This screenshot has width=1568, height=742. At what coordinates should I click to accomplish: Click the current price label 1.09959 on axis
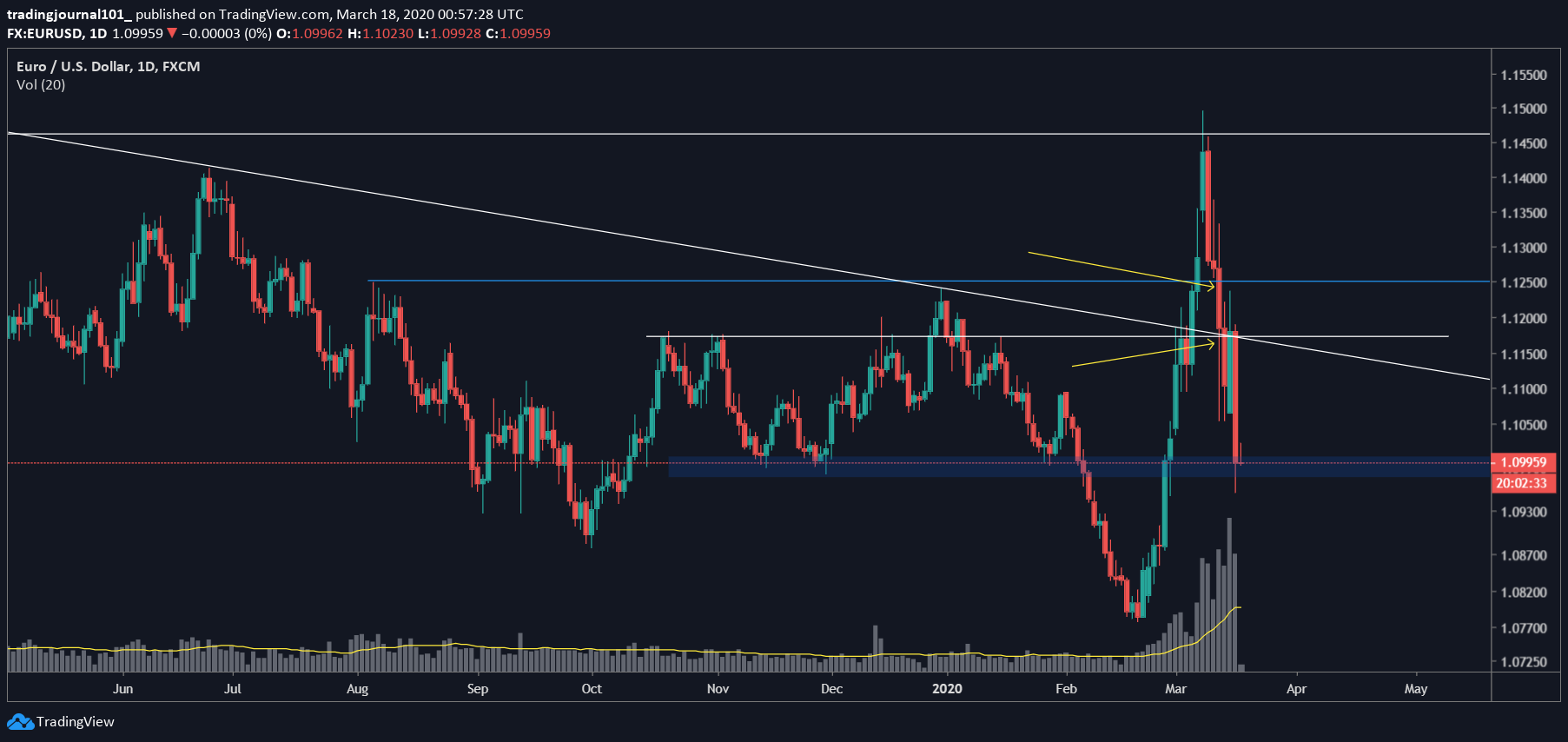tap(1524, 462)
